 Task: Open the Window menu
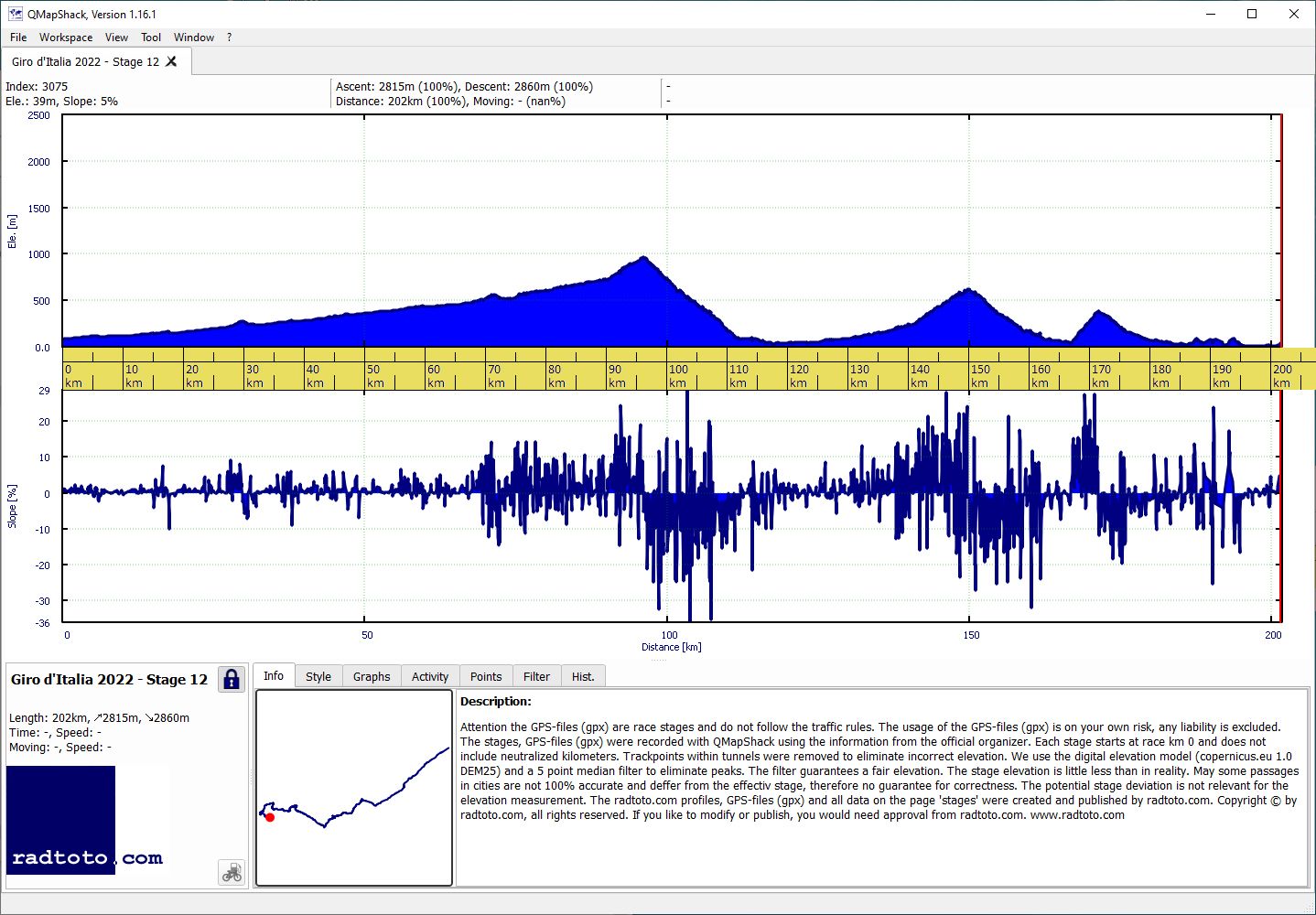(x=194, y=38)
